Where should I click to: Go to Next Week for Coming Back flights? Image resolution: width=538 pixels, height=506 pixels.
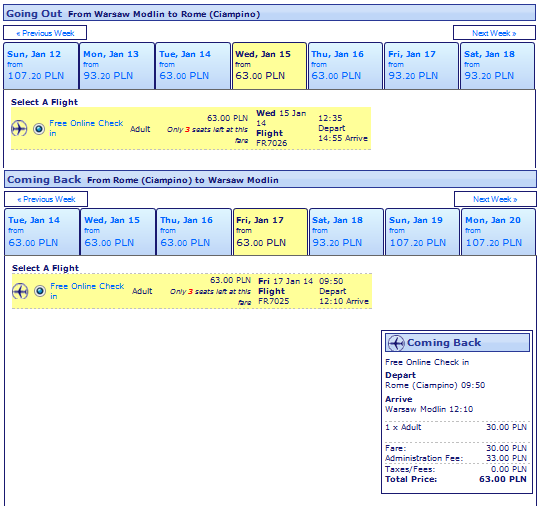click(x=495, y=199)
